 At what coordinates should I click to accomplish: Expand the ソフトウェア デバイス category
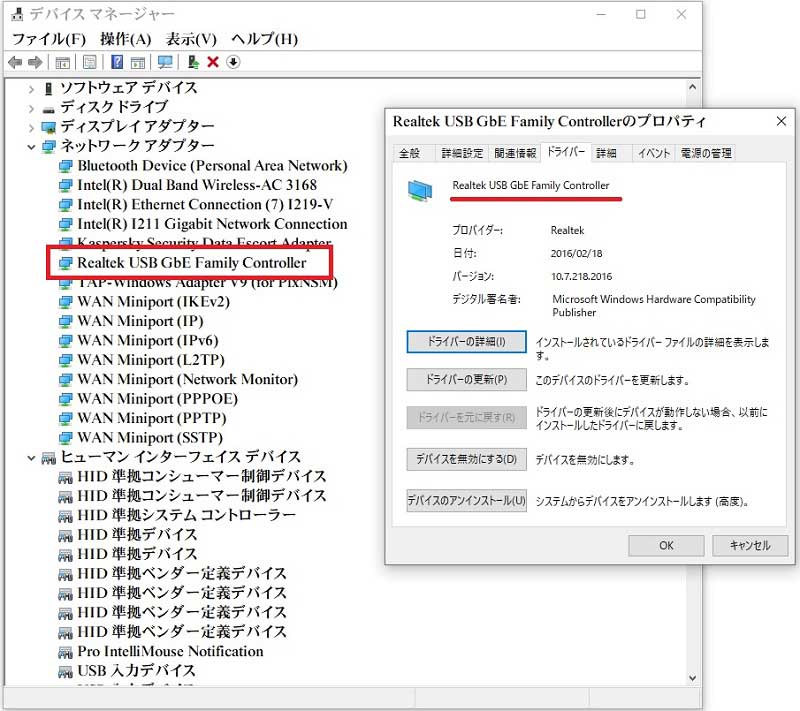(x=31, y=89)
